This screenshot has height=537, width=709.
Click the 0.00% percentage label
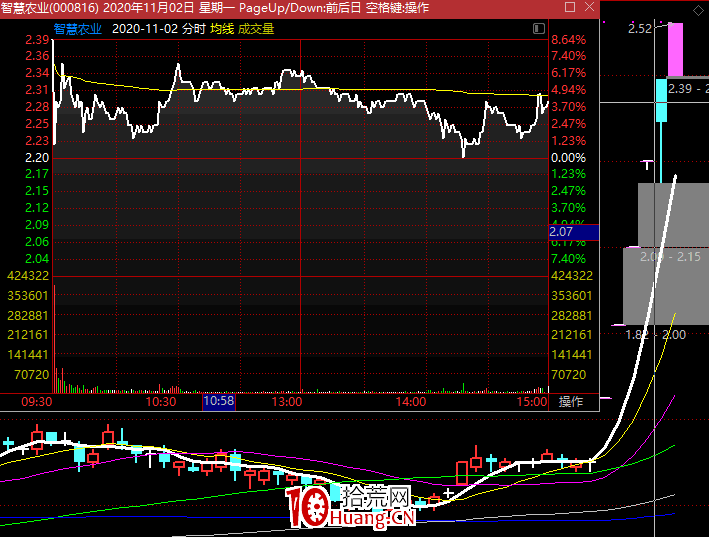pos(568,158)
